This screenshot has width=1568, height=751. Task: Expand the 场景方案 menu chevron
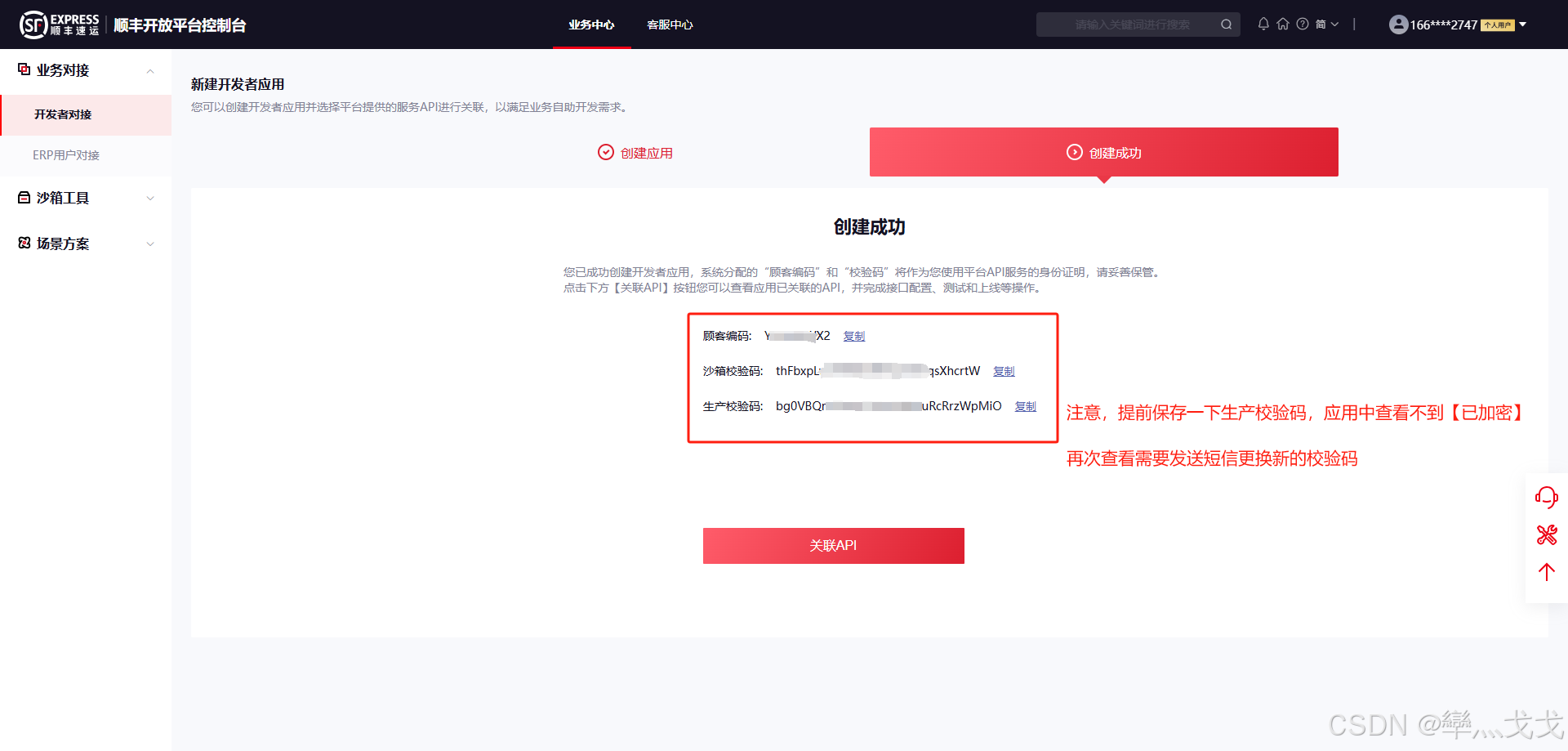(150, 244)
